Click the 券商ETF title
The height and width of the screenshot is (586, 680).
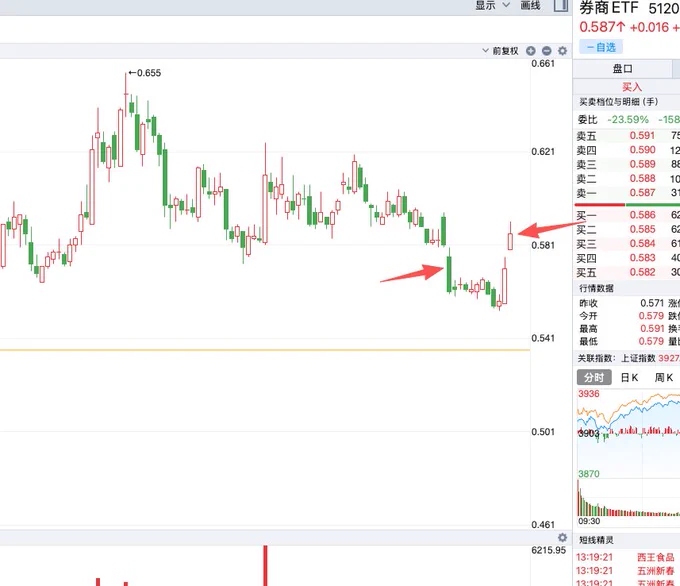click(x=608, y=8)
